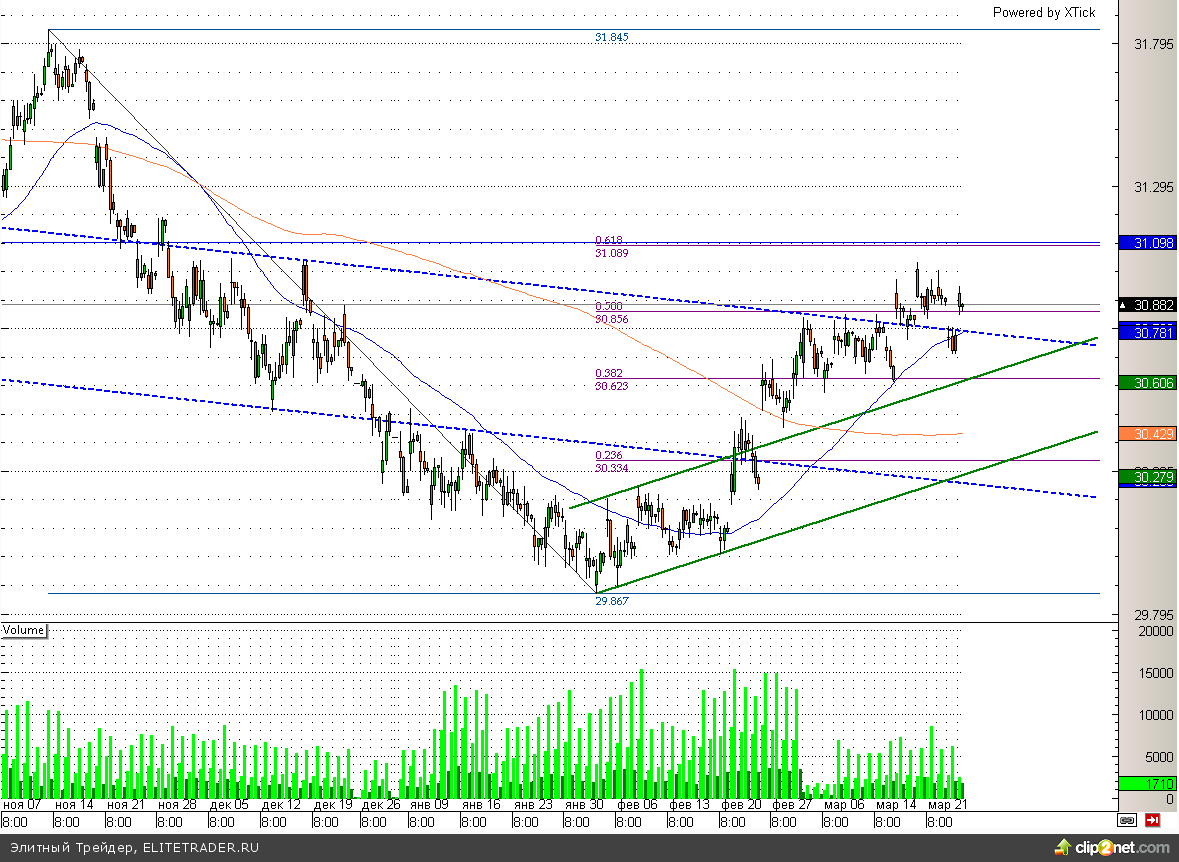Click the 0.618 Fibonacci level label
1179x862 pixels.
[x=608, y=241]
